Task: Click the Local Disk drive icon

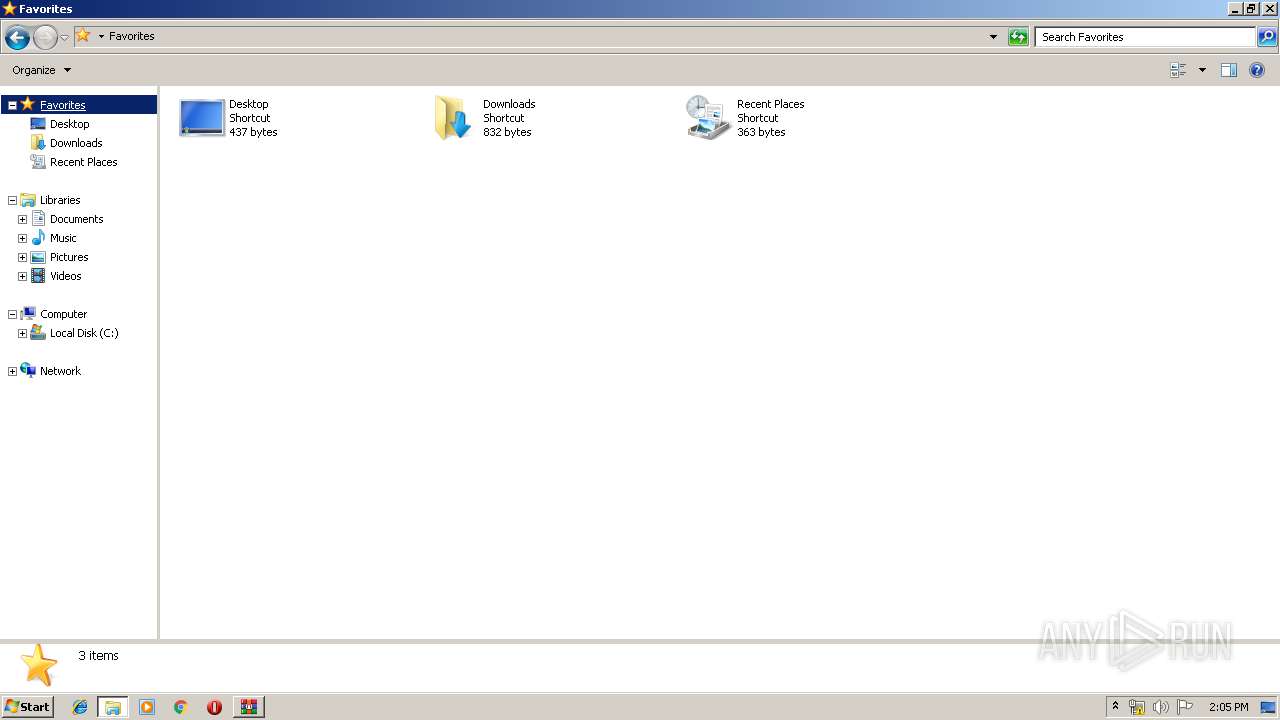Action: point(38,332)
